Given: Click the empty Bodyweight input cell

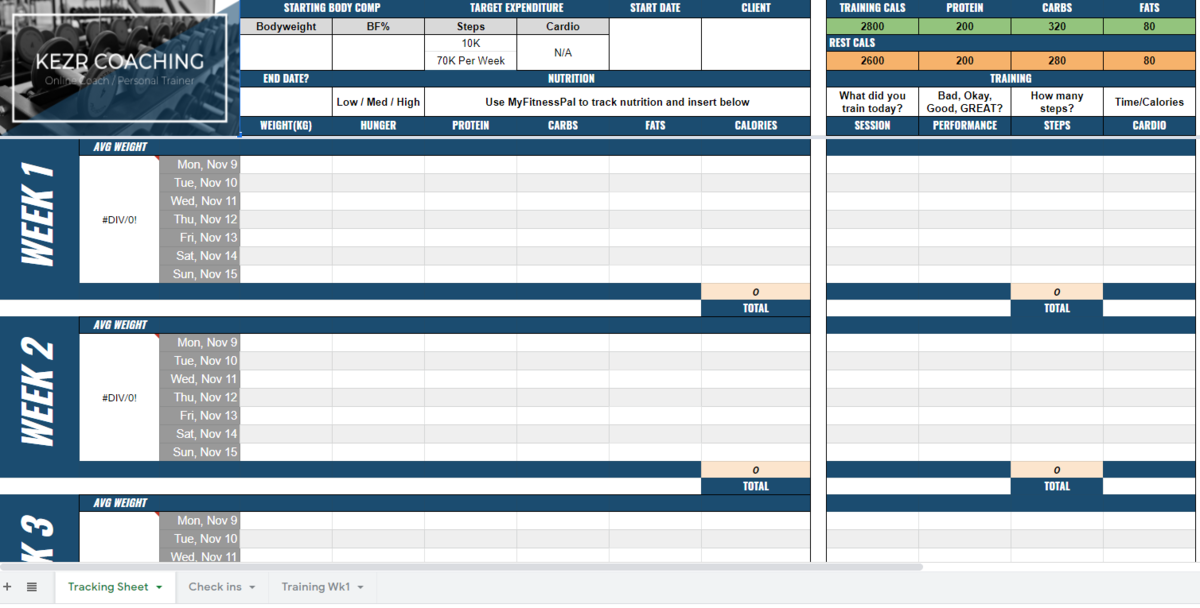Looking at the screenshot, I should coord(286,52).
